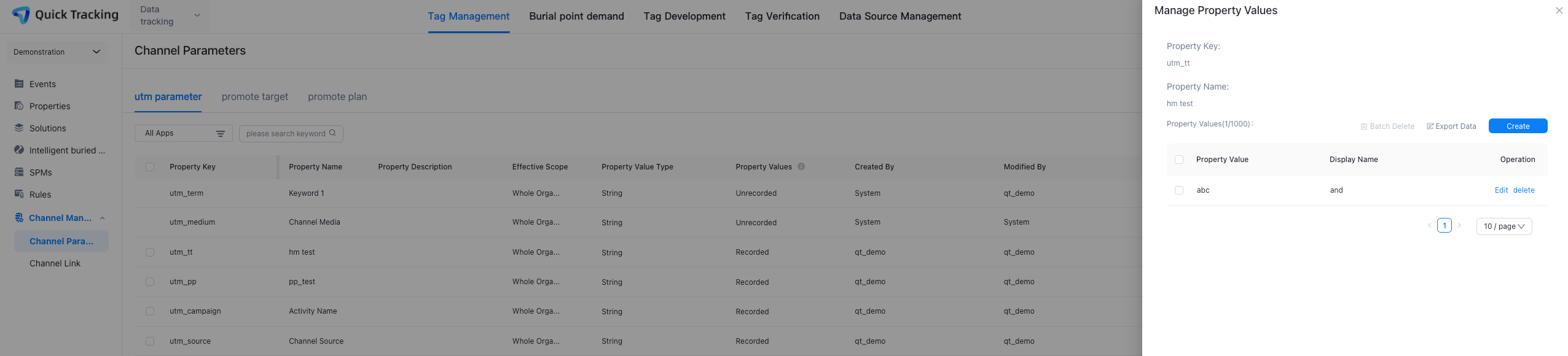Click the Property Values info icon
1568x356 pixels.
(801, 166)
